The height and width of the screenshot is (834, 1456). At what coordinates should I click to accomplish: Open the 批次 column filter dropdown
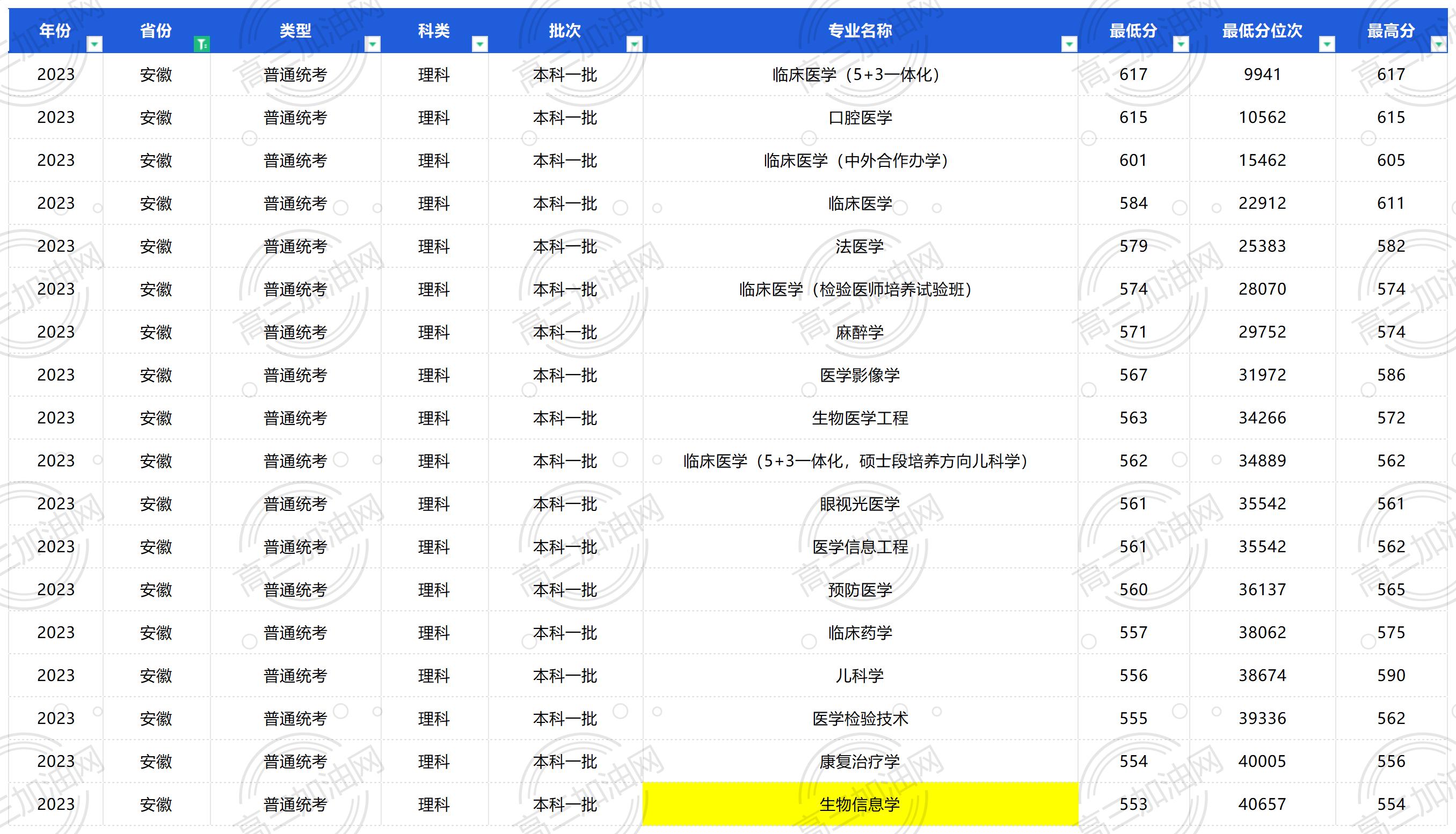[x=634, y=44]
